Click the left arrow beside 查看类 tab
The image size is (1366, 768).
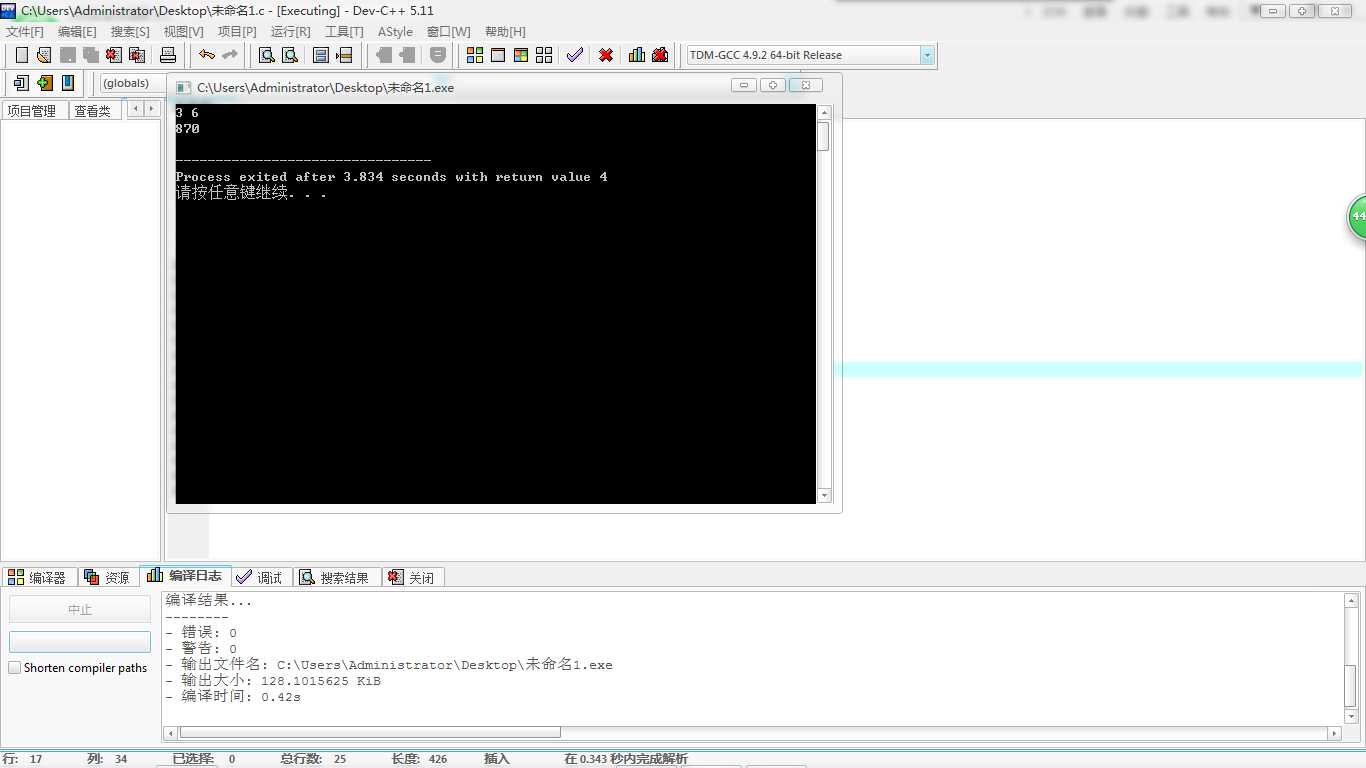point(135,109)
